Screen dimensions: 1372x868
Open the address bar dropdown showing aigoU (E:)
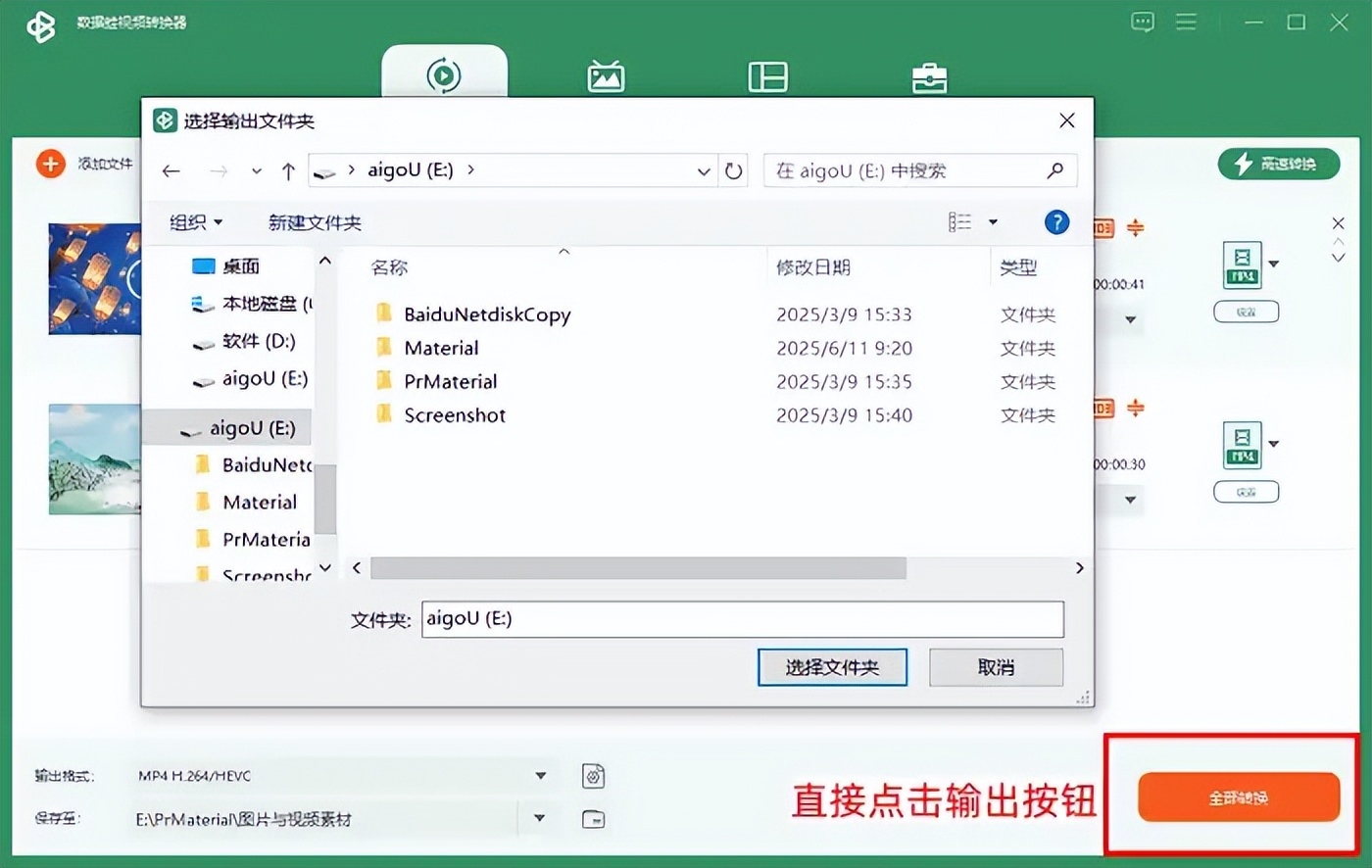pyautogui.click(x=703, y=170)
